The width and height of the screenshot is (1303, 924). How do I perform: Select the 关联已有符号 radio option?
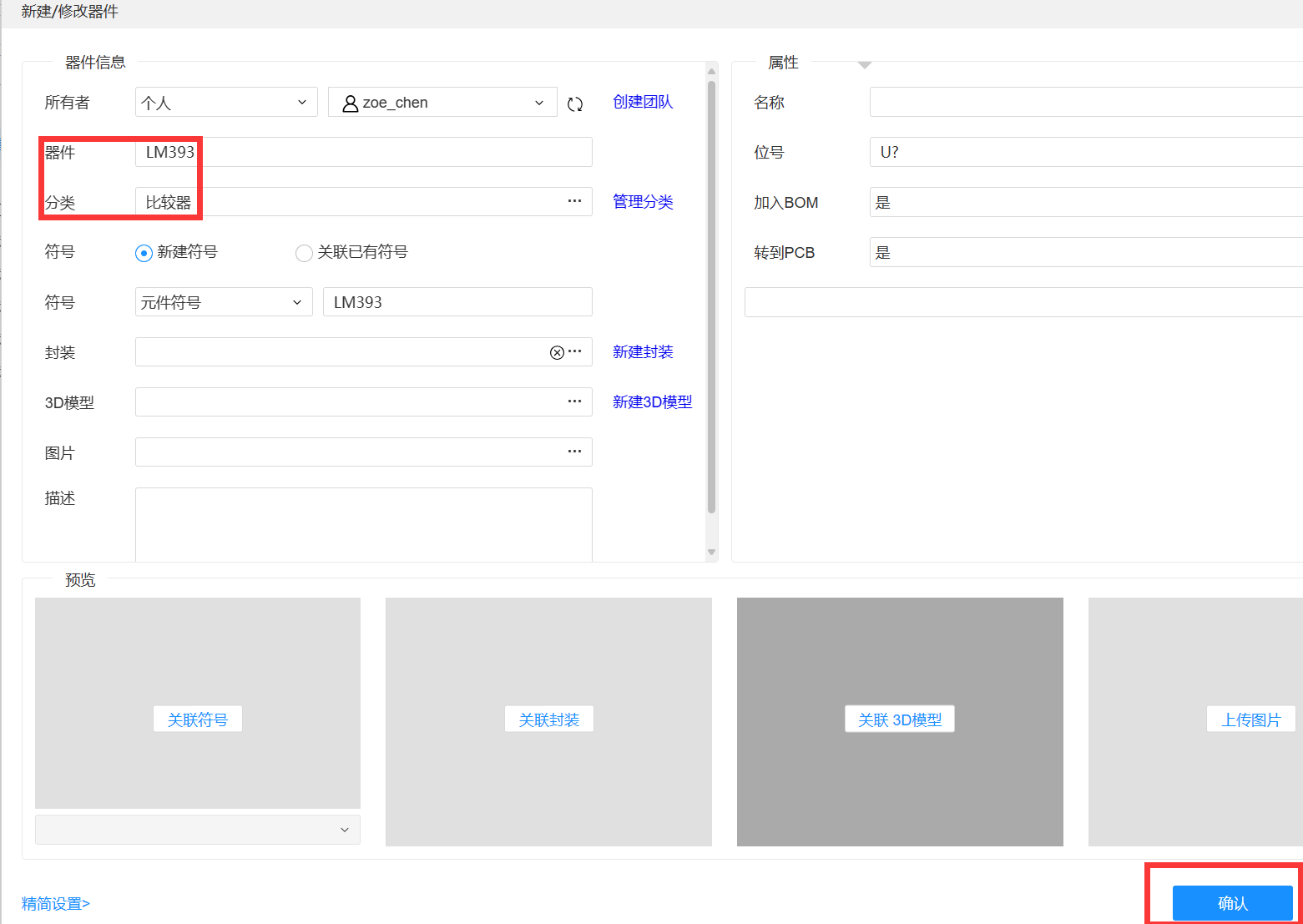click(304, 253)
